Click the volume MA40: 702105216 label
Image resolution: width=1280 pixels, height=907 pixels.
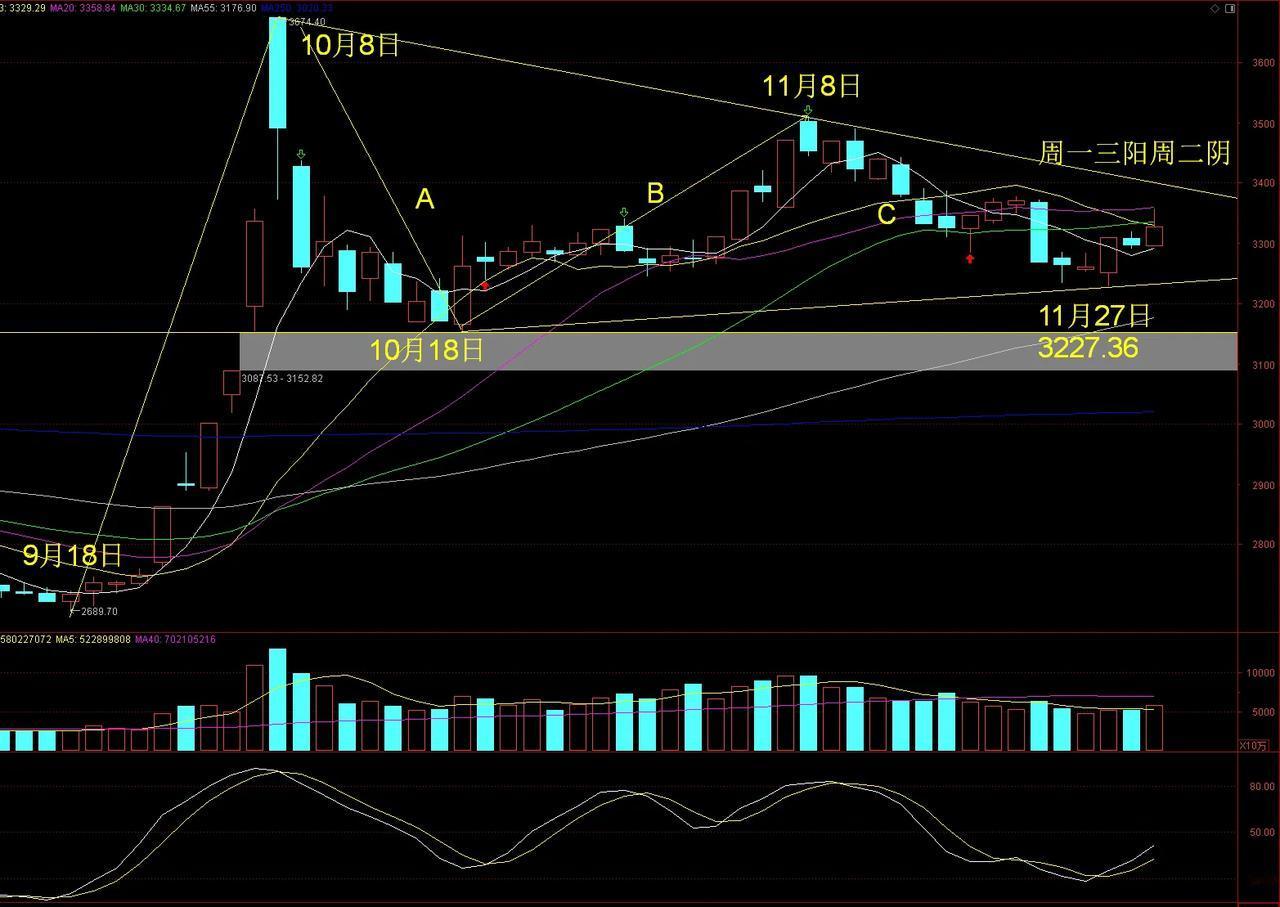[x=175, y=639]
